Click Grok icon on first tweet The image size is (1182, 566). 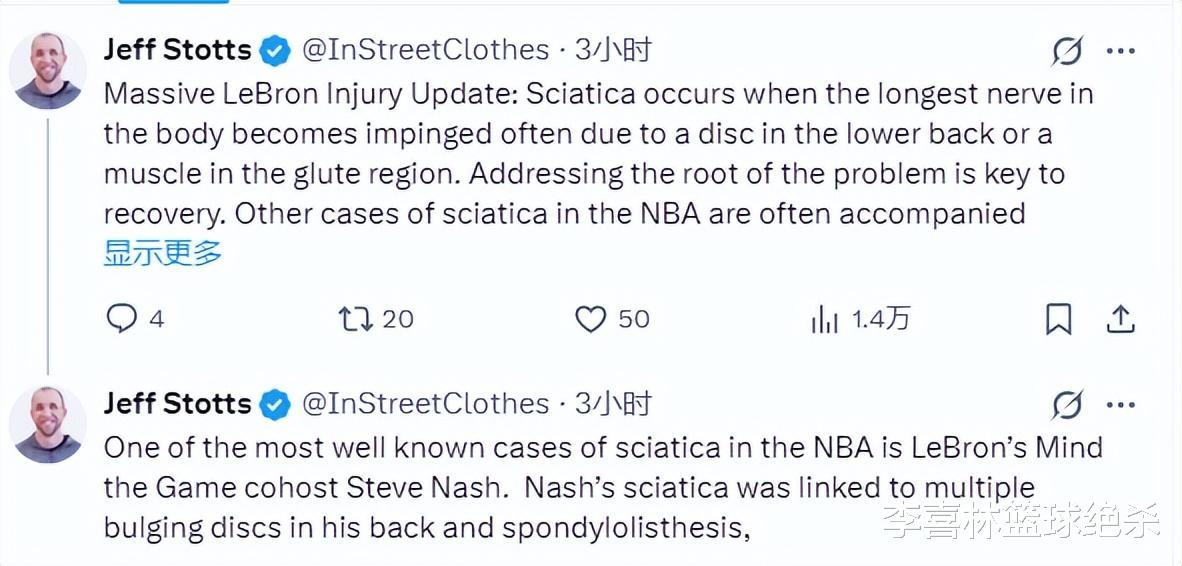[x=1068, y=51]
